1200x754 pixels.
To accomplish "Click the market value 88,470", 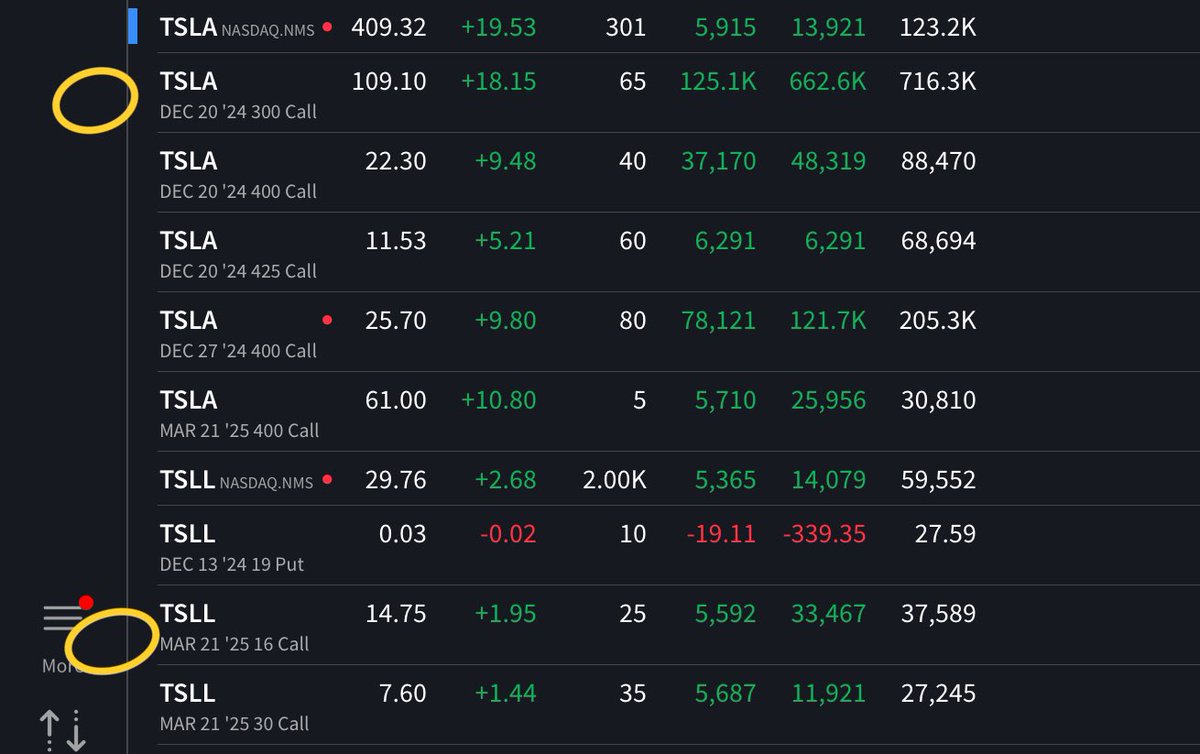I will [x=938, y=161].
